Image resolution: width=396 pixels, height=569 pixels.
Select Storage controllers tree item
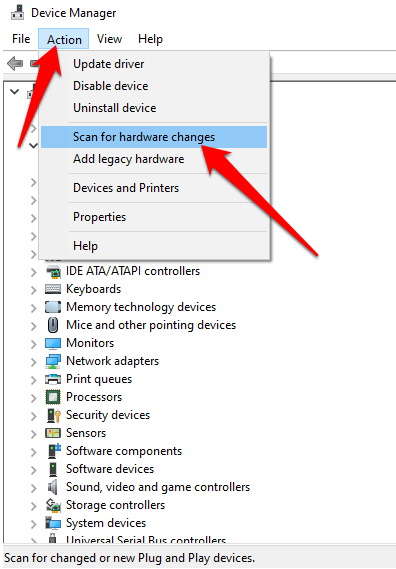pyautogui.click(x=115, y=505)
